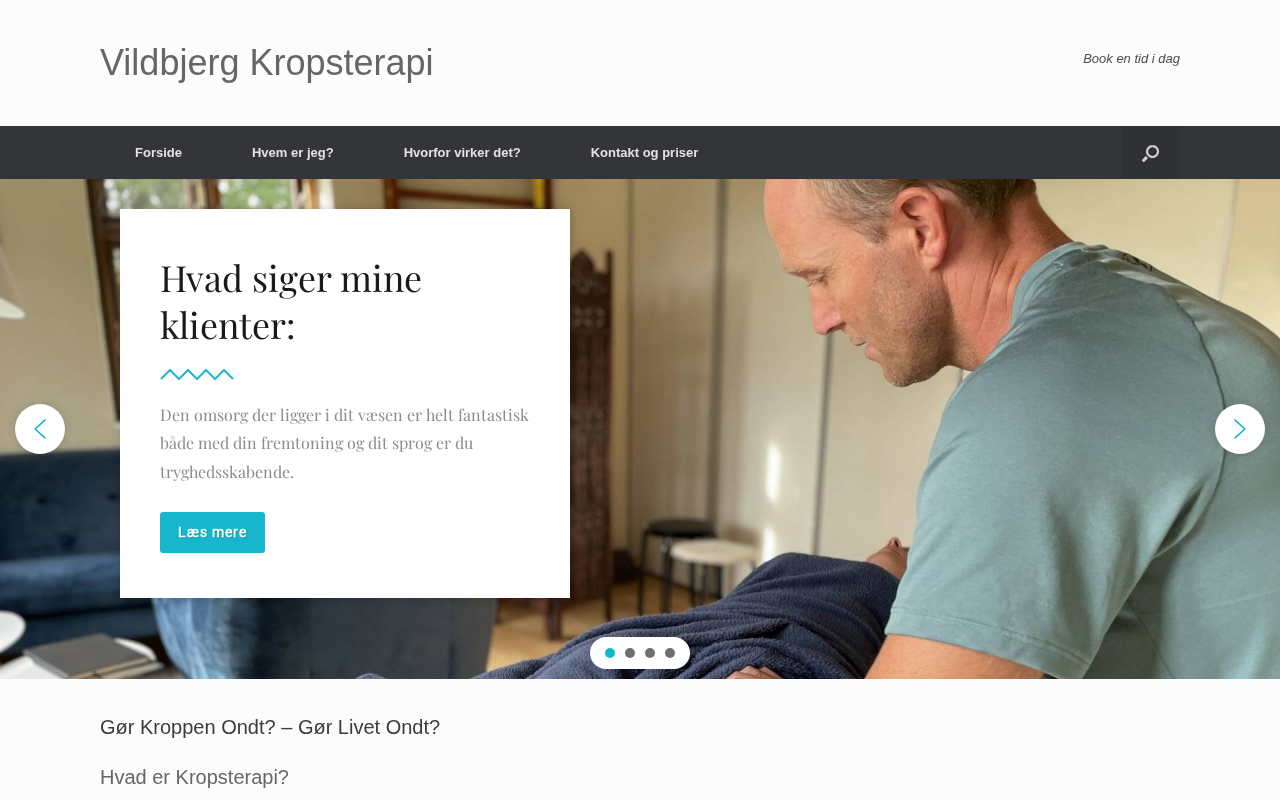Screen dimensions: 1280x800
Task: Click the Hvad er Kropsterapi? heading
Action: point(194,777)
